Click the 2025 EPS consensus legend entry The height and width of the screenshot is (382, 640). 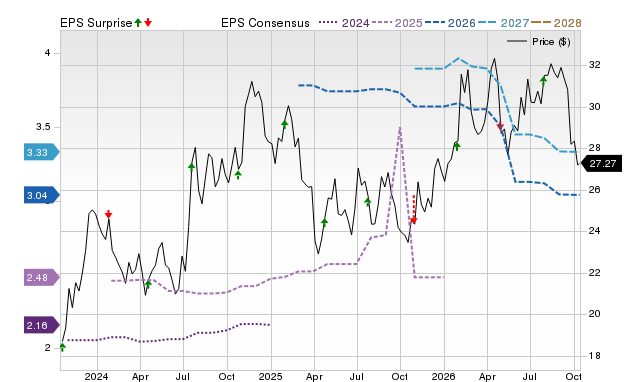397,23
